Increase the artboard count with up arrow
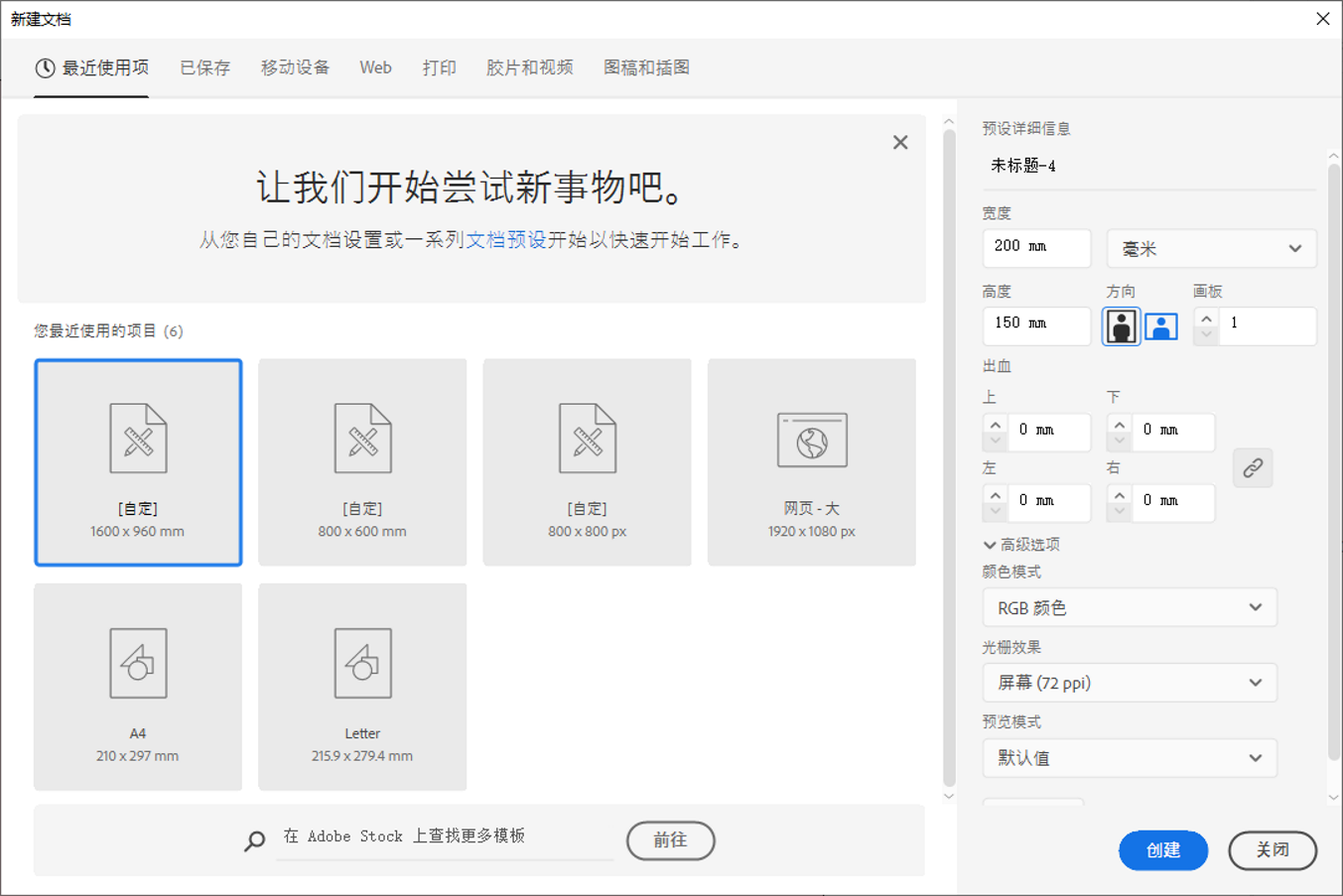Image resolution: width=1343 pixels, height=896 pixels. pos(1206,319)
